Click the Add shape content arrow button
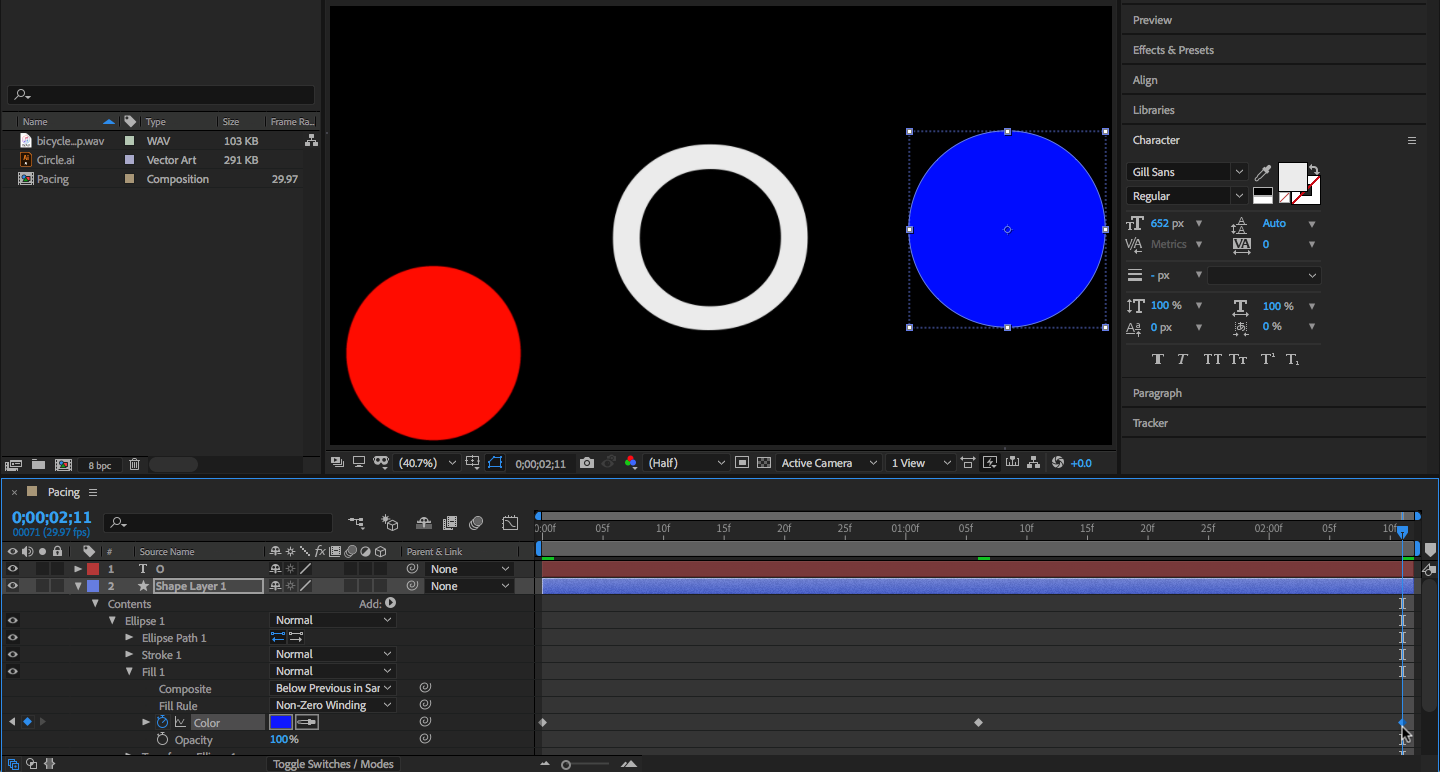This screenshot has height=772, width=1440. coord(390,603)
